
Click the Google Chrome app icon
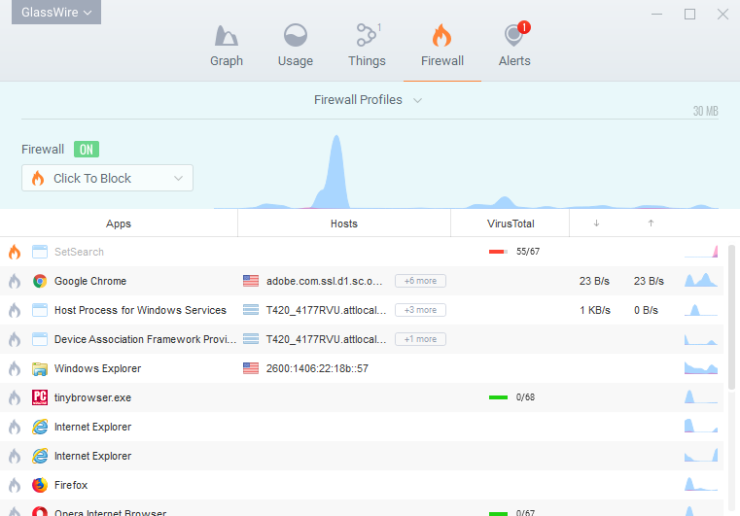click(x=40, y=281)
